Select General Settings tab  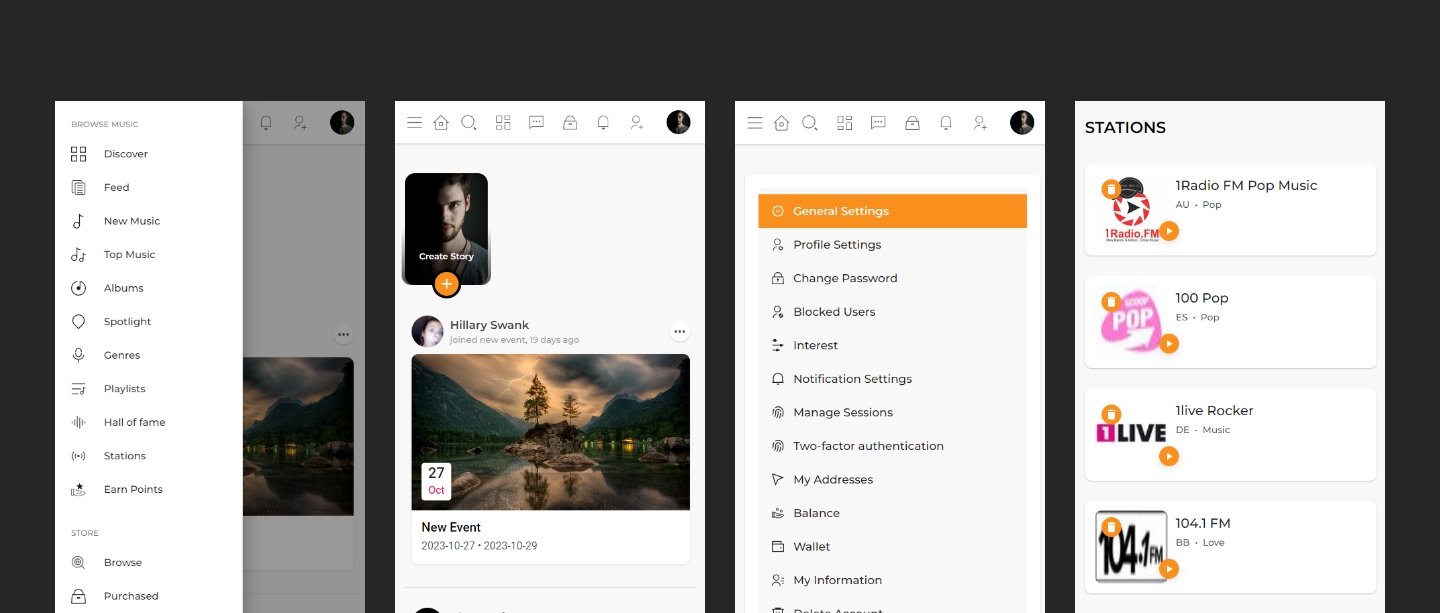[x=892, y=211]
